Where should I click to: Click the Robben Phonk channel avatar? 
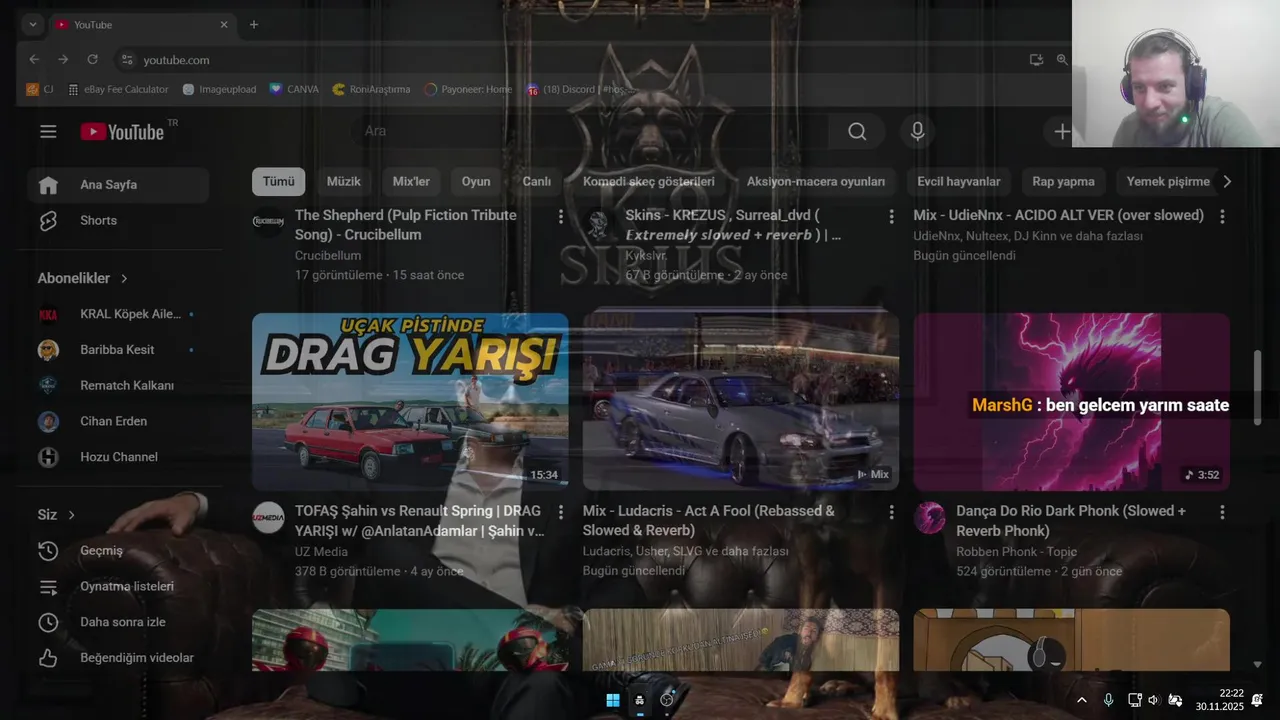click(930, 518)
